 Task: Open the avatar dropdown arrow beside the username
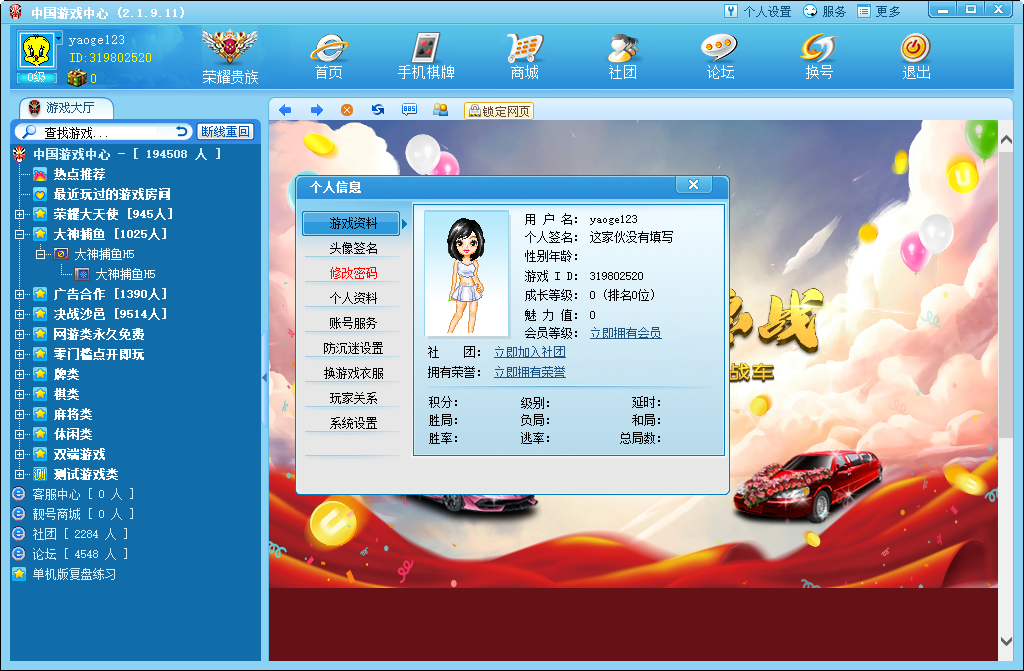coord(59,40)
